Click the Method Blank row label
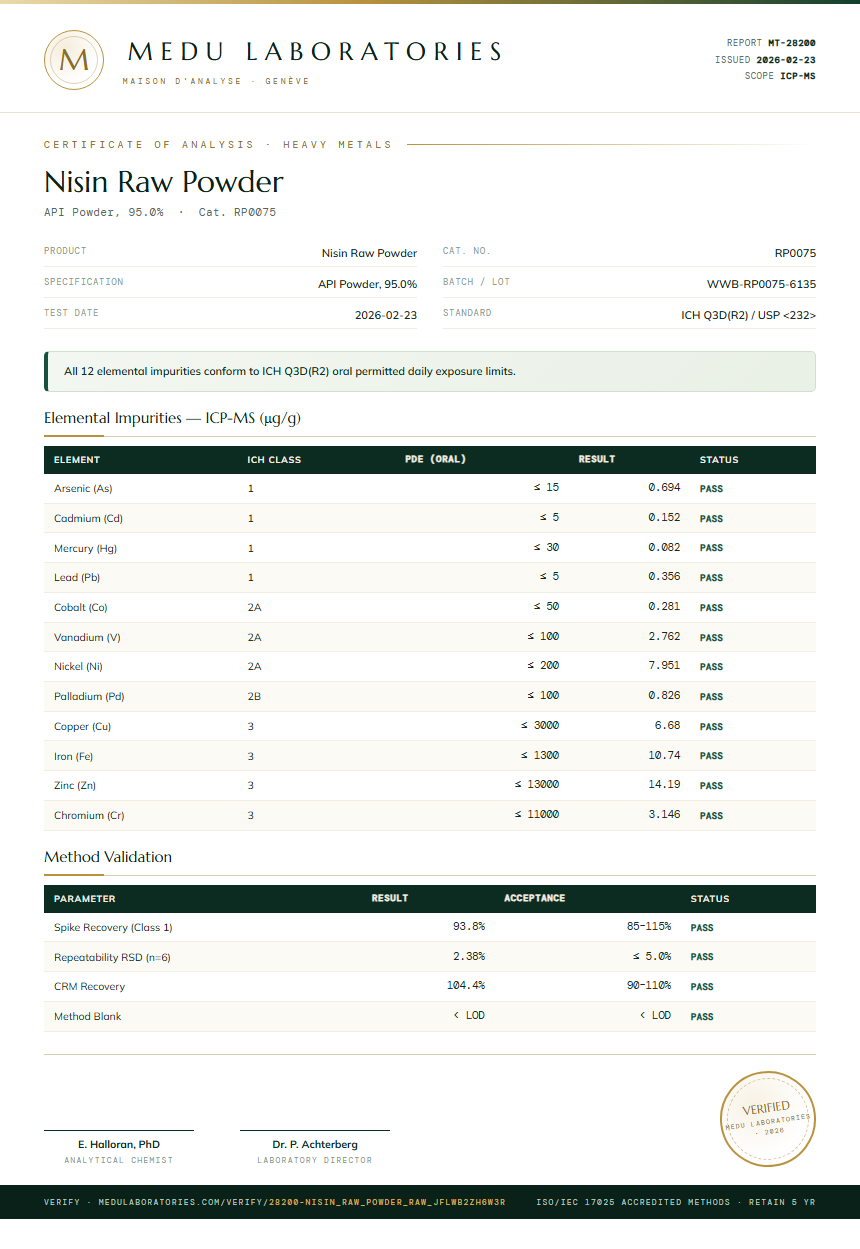The width and height of the screenshot is (860, 1249). [x=88, y=1016]
